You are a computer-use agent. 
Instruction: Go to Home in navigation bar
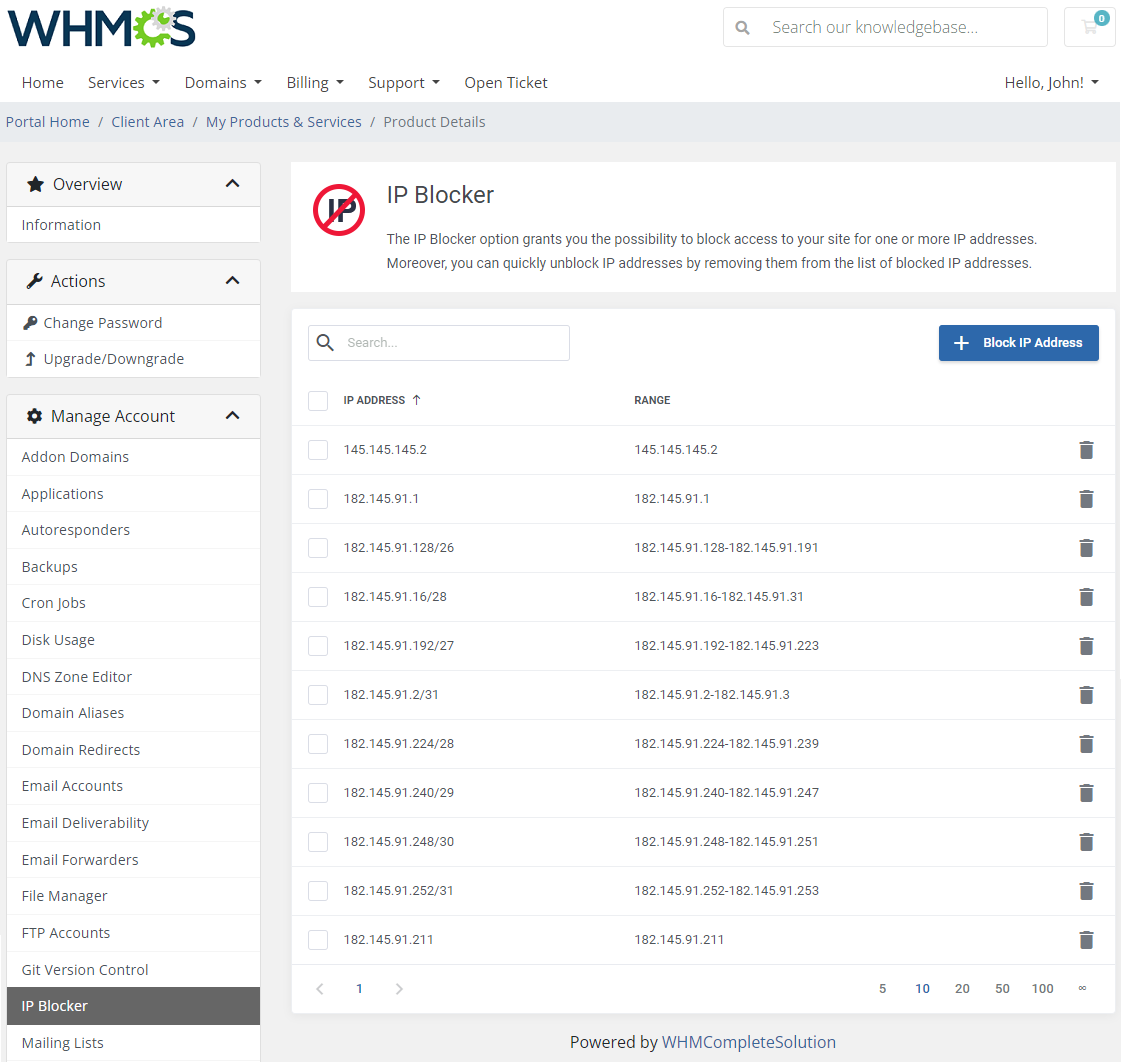tap(43, 83)
